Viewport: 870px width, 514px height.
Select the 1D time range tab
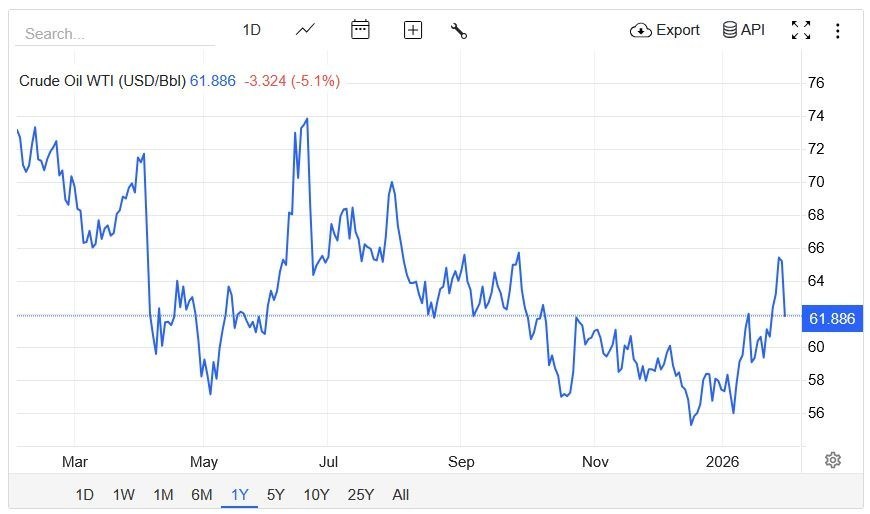pyautogui.click(x=85, y=494)
